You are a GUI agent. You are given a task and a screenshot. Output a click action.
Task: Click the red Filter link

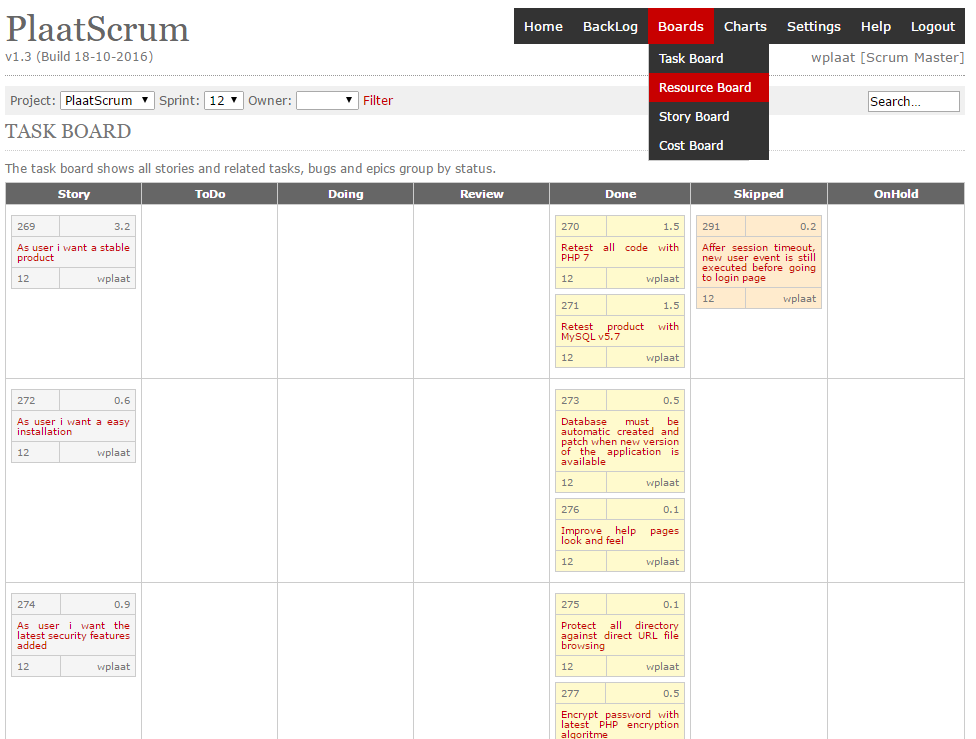tap(378, 100)
